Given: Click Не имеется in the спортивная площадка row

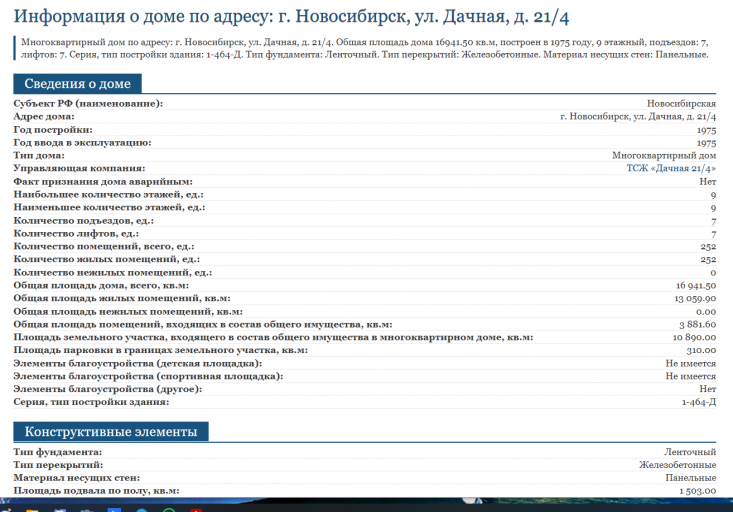Looking at the screenshot, I should point(690,376).
